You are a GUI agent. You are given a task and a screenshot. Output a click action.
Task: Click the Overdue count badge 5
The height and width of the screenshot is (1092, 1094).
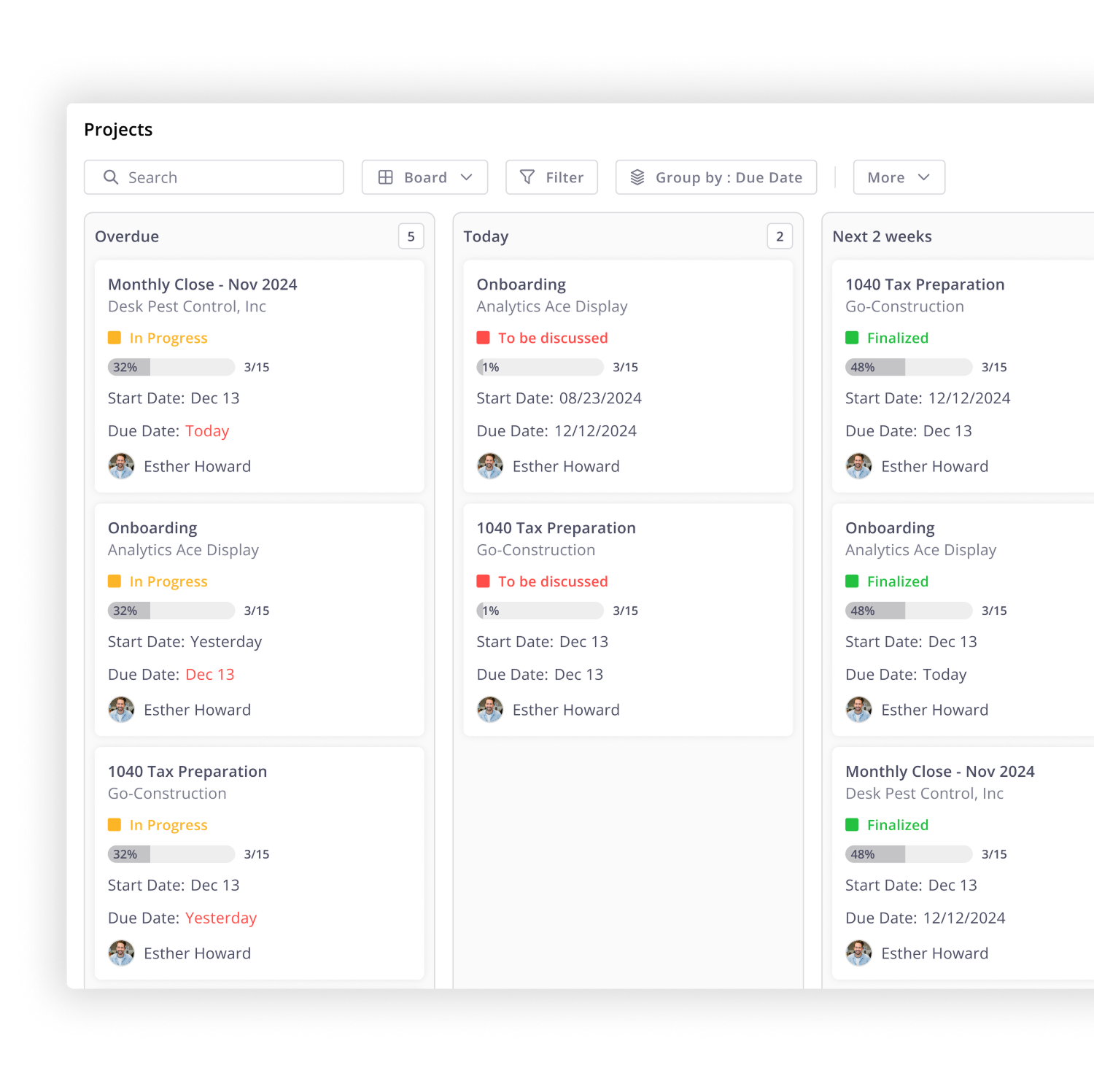pos(411,236)
